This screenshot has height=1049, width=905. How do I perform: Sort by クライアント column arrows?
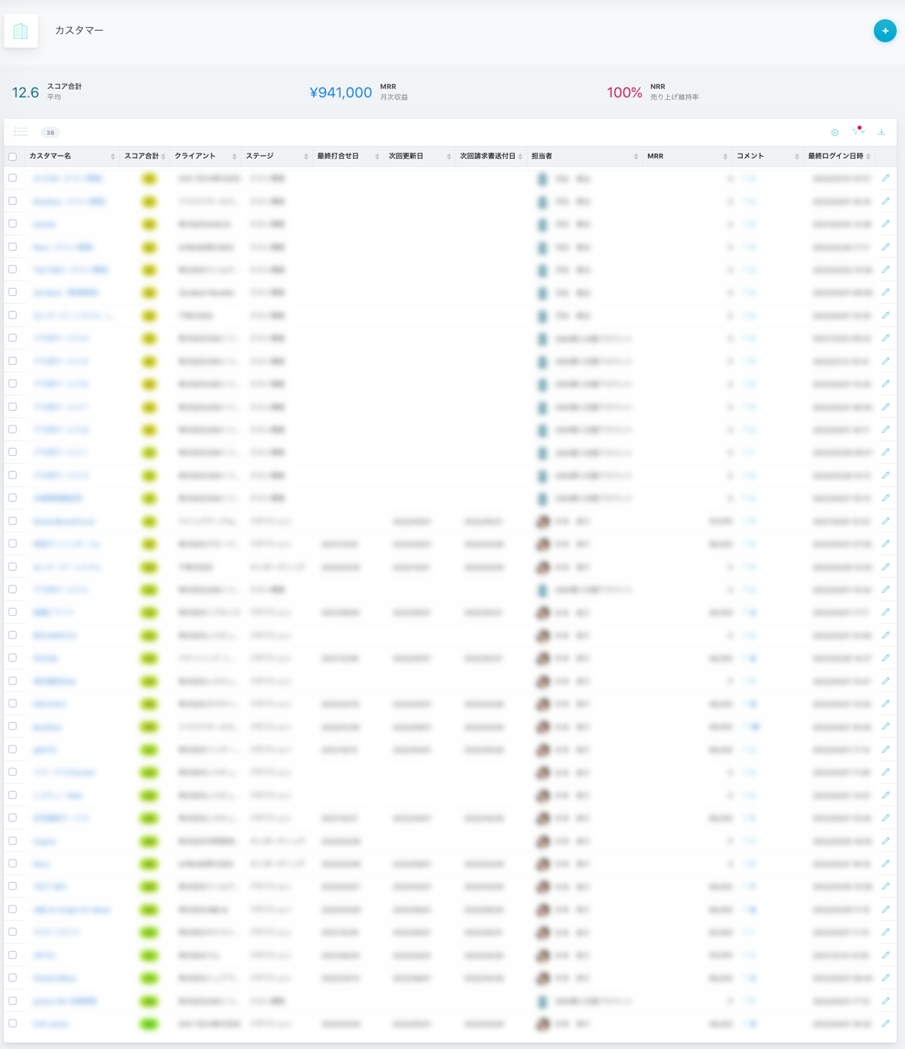(x=234, y=157)
